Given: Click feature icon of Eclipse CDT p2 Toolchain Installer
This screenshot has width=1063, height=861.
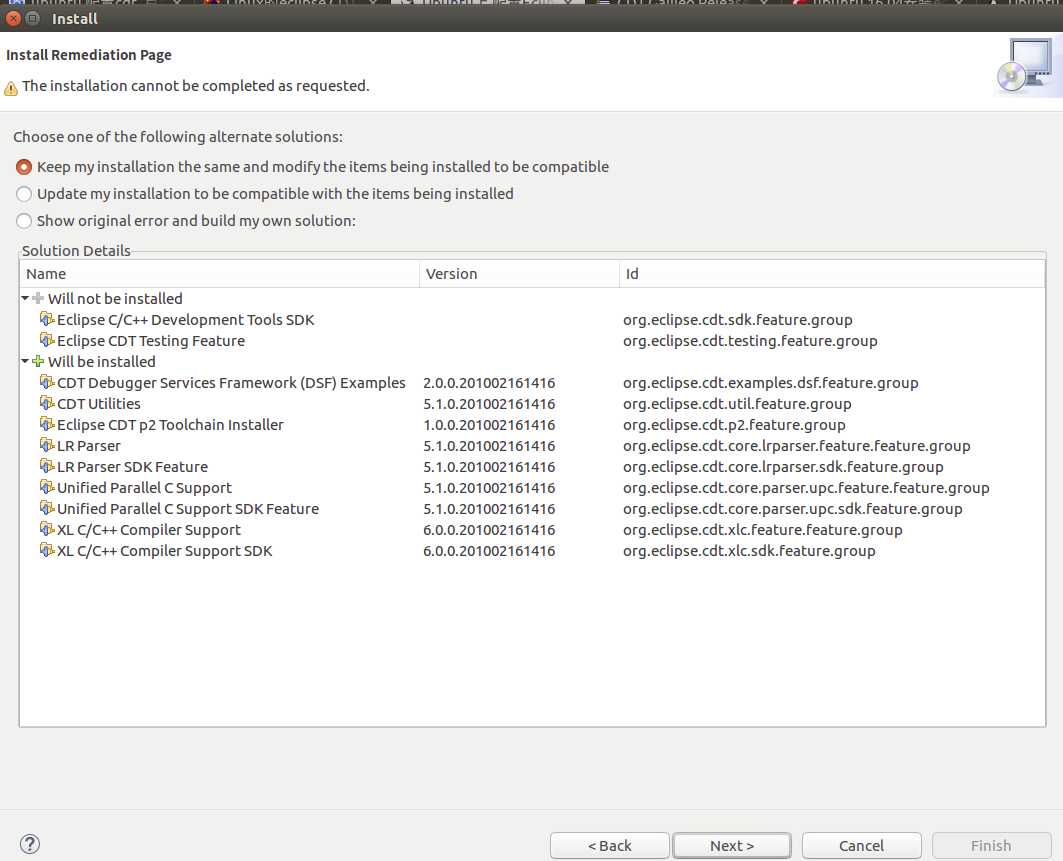Looking at the screenshot, I should (47, 424).
